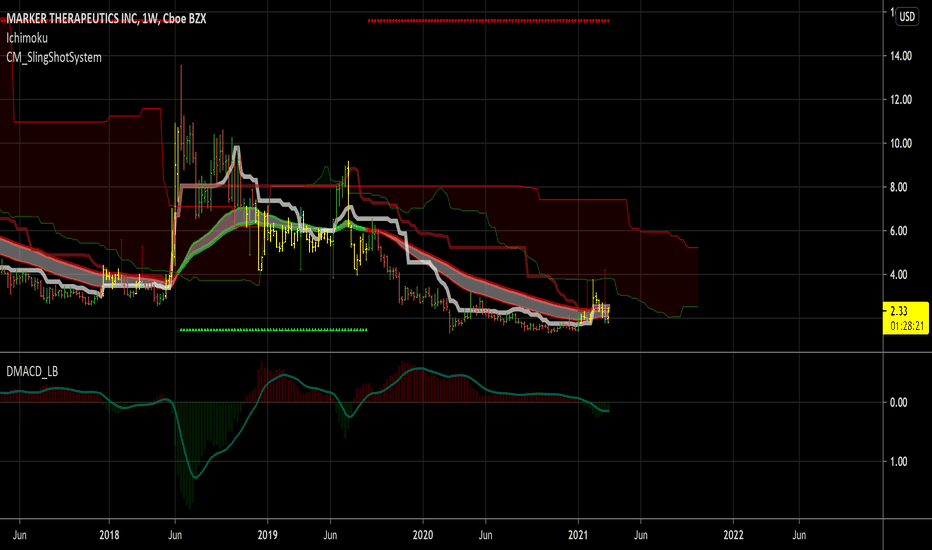
Task: Click the red dotted resistance line at top
Action: [x=489, y=21]
